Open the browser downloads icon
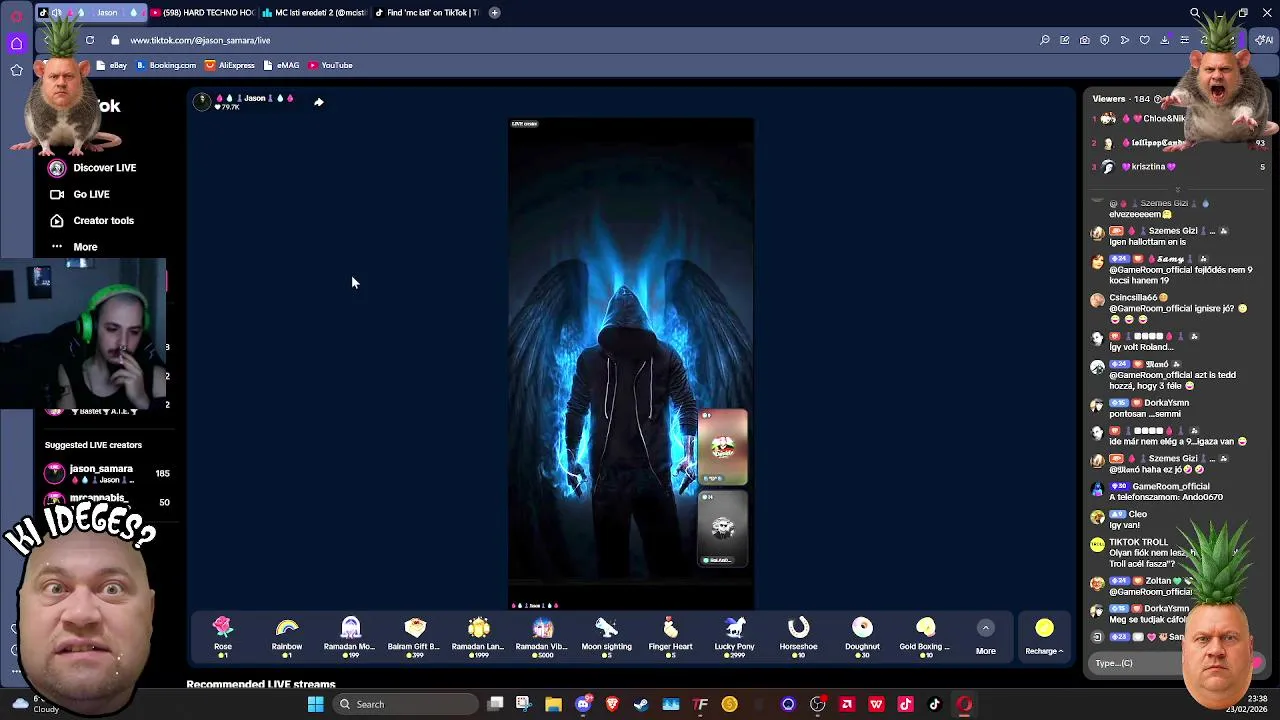 pyautogui.click(x=1165, y=40)
